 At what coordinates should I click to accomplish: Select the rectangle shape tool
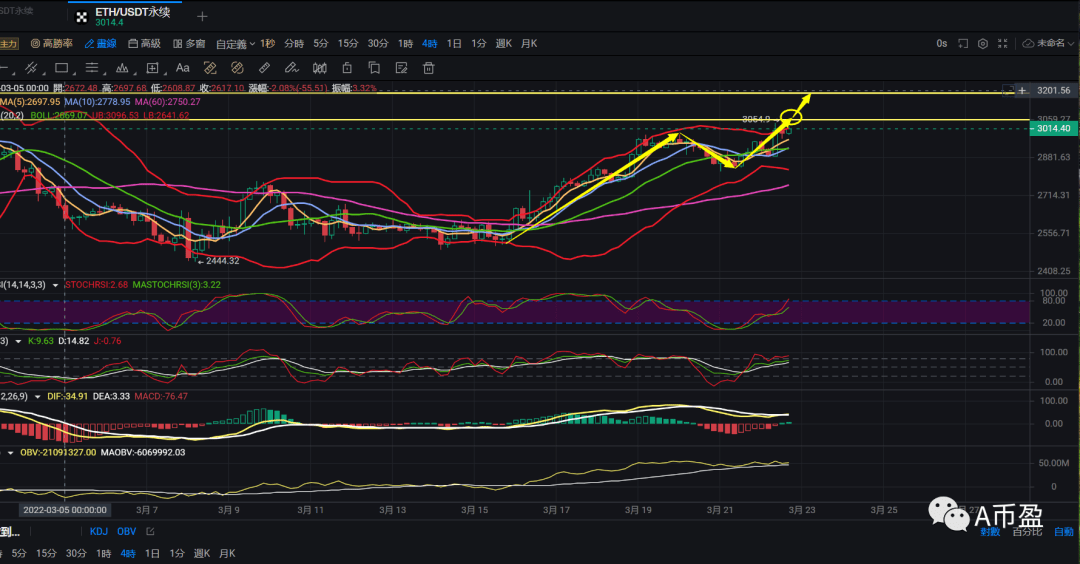click(61, 68)
